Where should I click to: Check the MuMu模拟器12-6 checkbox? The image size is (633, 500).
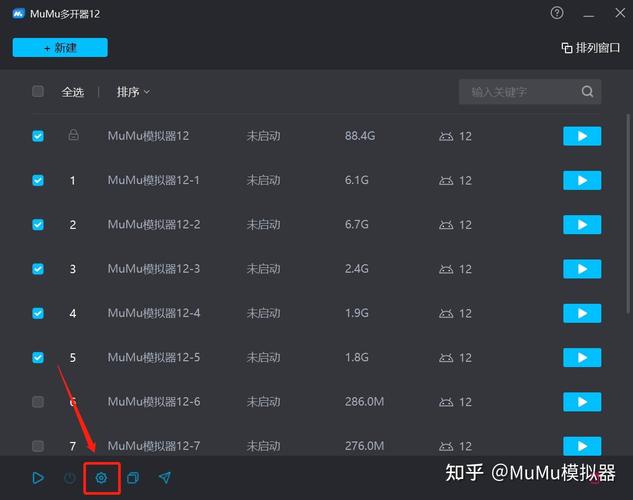click(x=38, y=402)
